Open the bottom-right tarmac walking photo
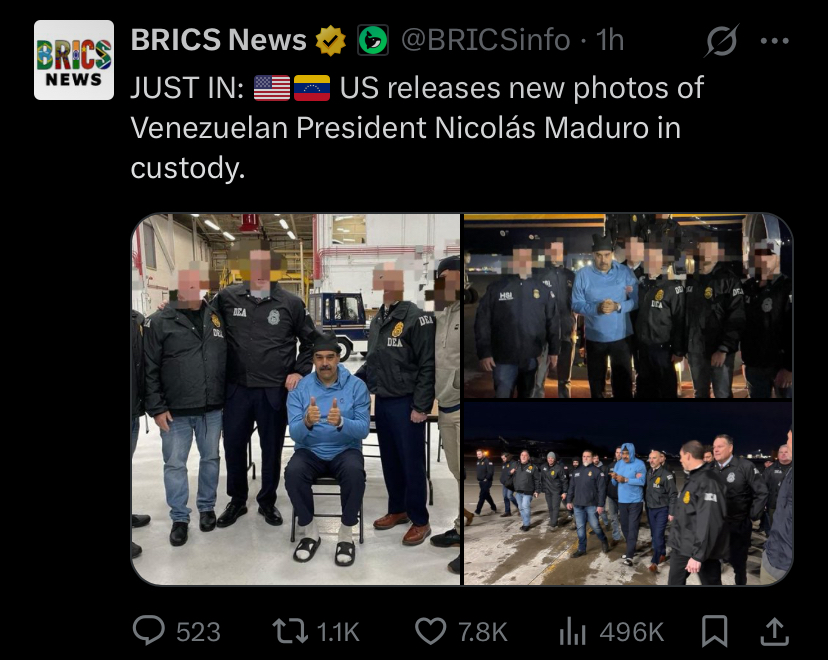Screen dimensions: 828x660 pos(628,493)
